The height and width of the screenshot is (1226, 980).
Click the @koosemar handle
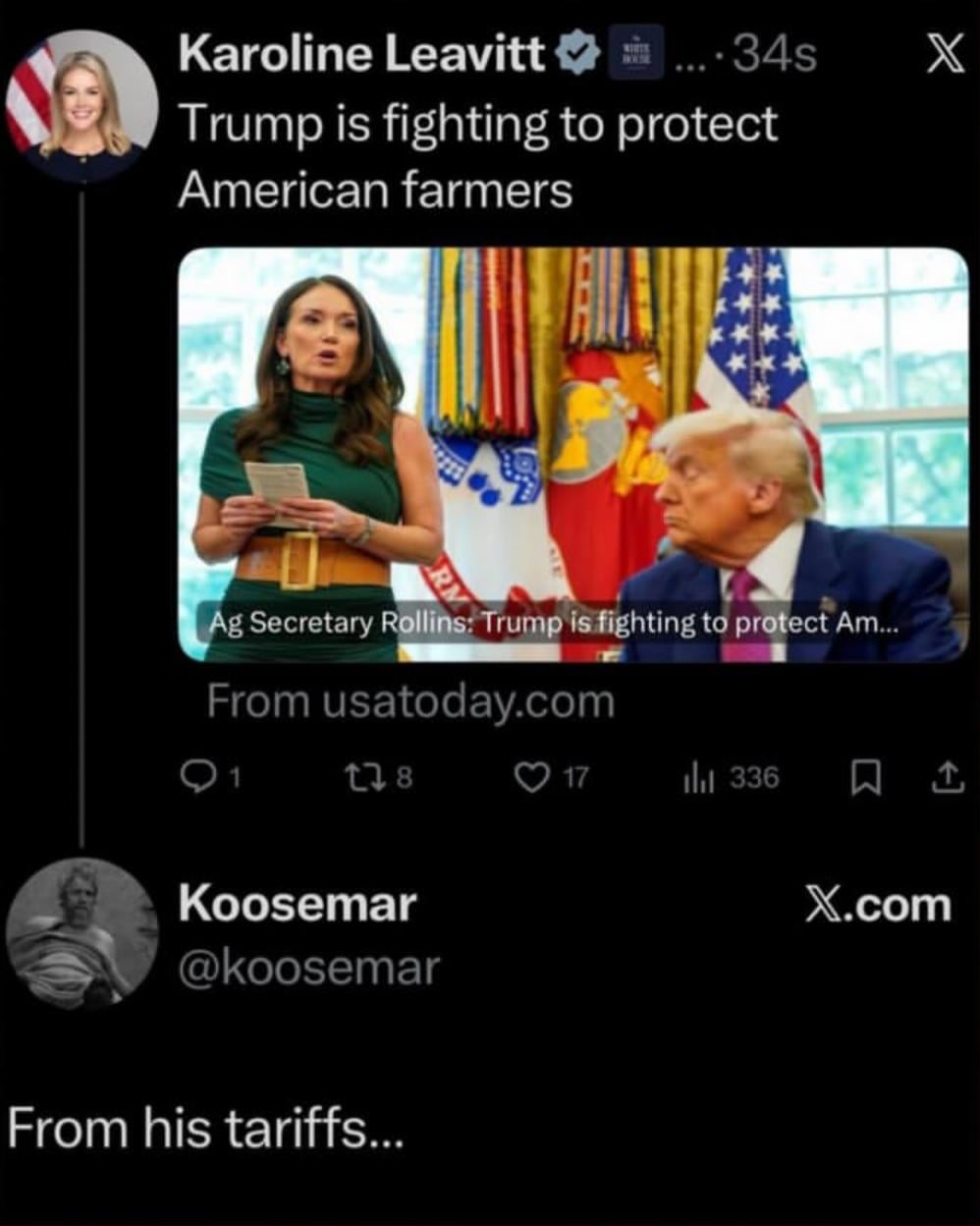[308, 969]
